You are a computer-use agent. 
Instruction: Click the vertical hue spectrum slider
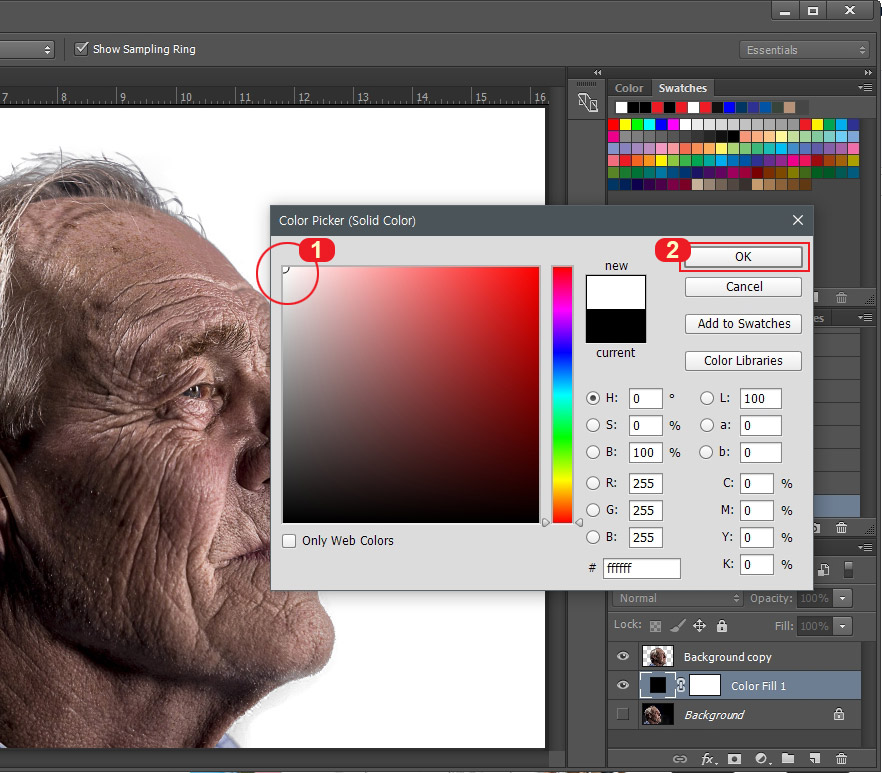[x=562, y=394]
